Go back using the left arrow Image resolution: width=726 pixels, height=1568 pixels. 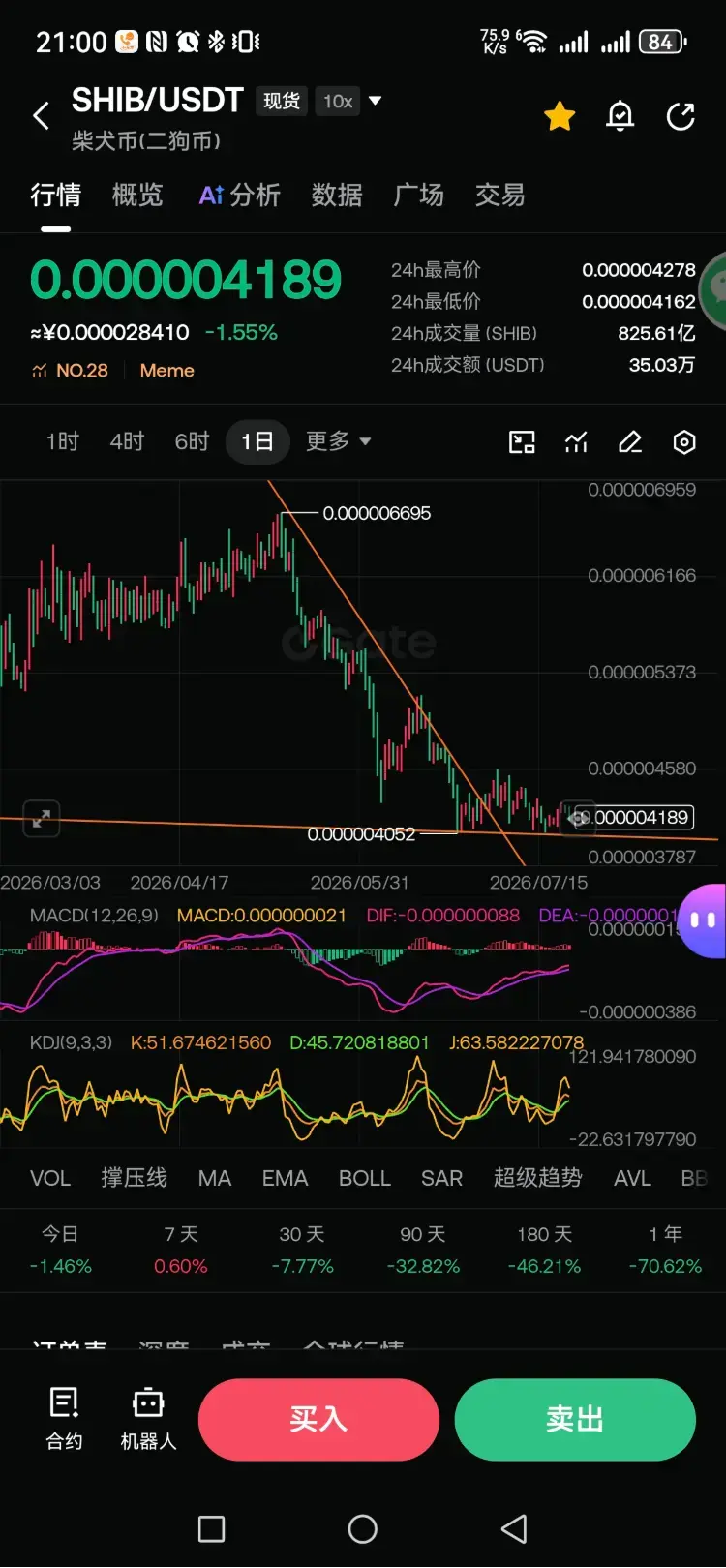41,116
